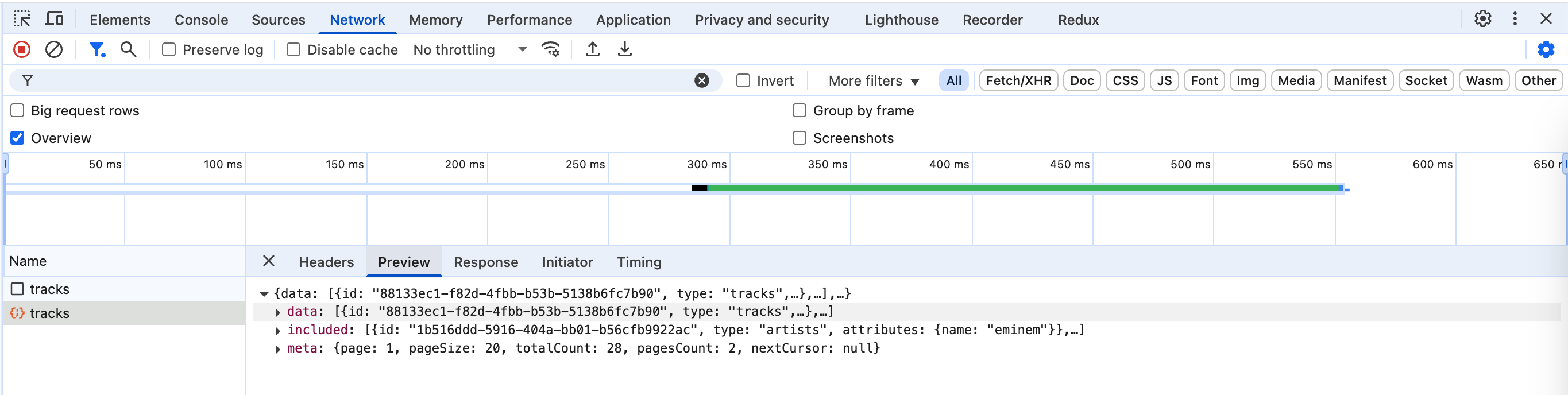This screenshot has height=395, width=1568.
Task: Uncheck the Overview checkbox
Action: tap(18, 138)
